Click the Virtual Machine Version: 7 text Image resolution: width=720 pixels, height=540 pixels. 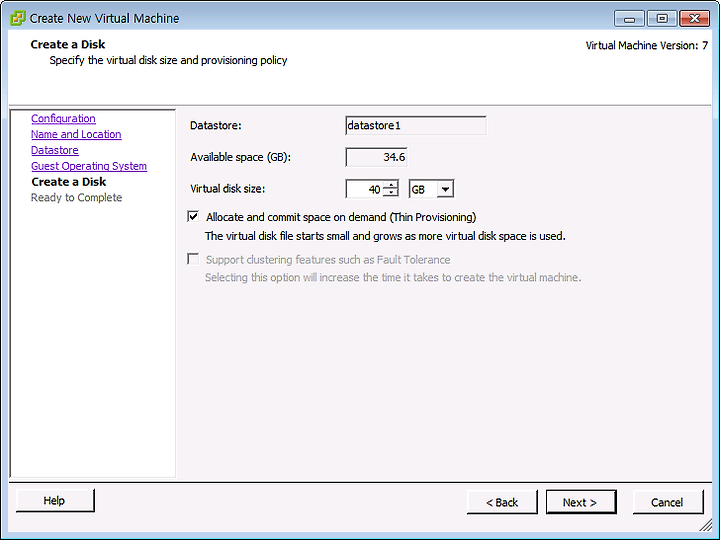tap(647, 45)
